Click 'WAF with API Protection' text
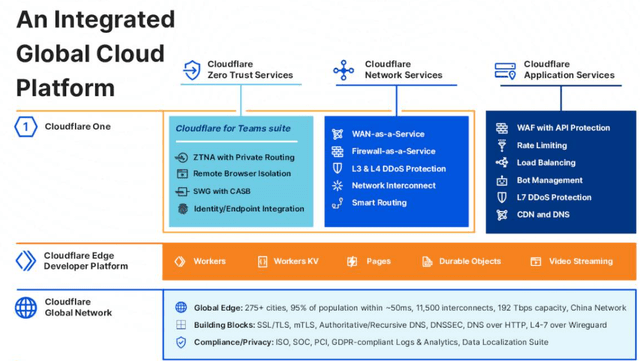This screenshot has height=361, width=640. [x=563, y=128]
